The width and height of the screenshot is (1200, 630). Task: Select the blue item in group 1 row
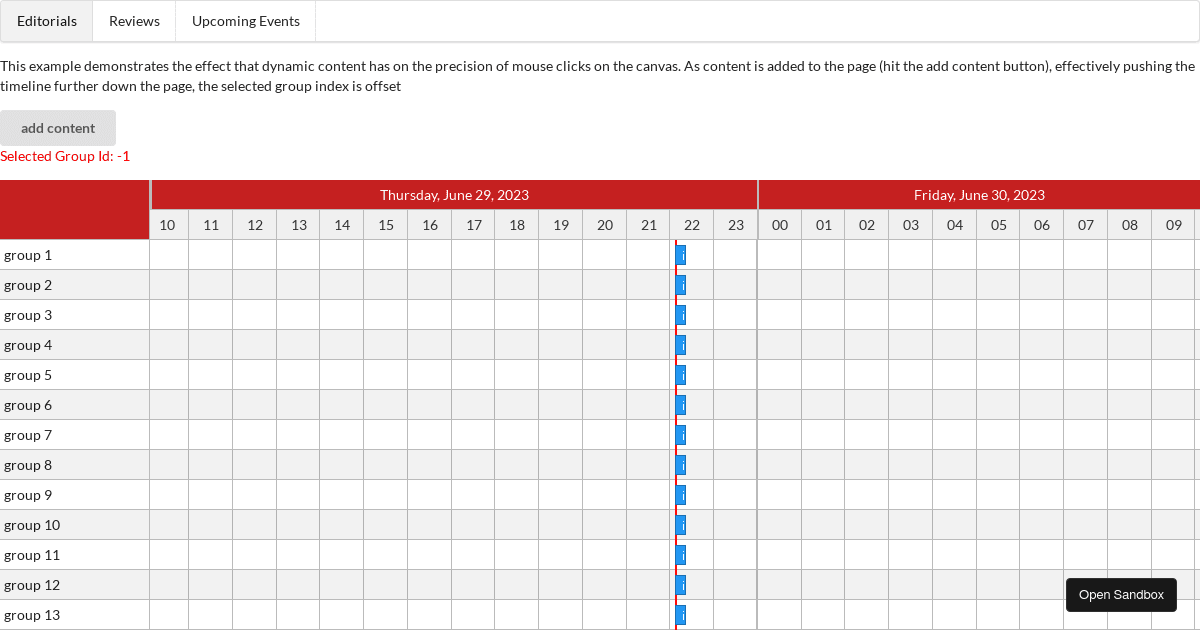coord(681,255)
